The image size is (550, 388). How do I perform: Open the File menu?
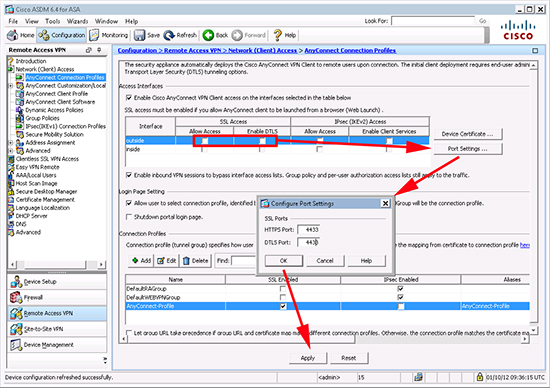pos(13,21)
